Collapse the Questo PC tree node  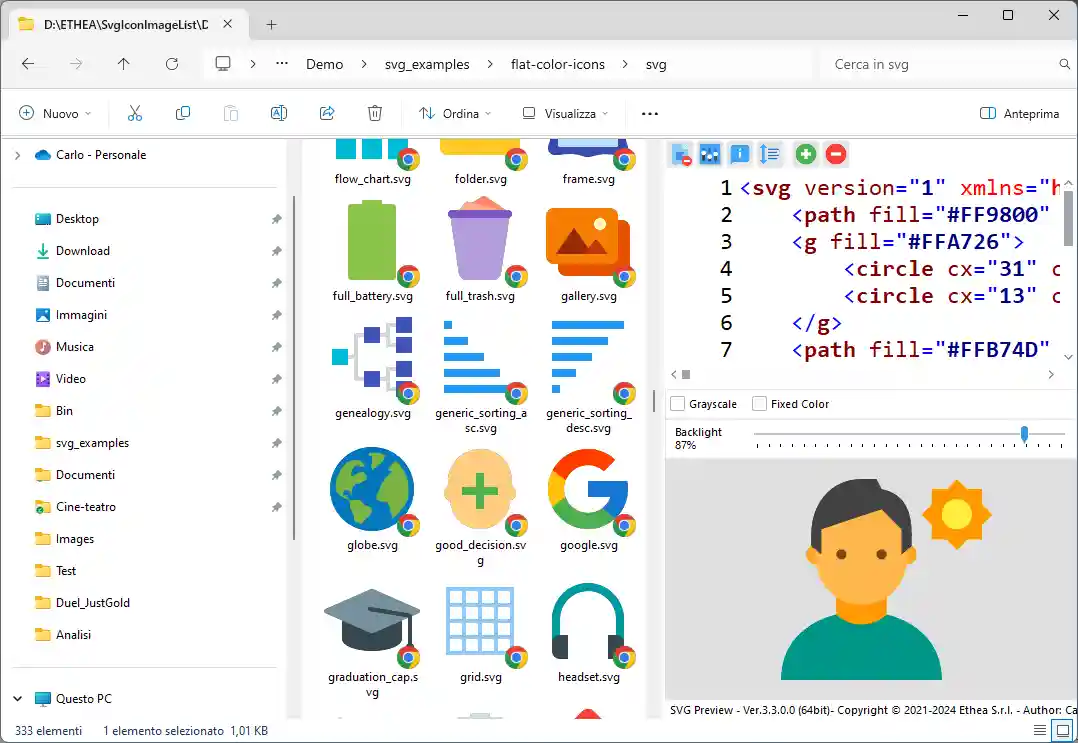(x=17, y=699)
